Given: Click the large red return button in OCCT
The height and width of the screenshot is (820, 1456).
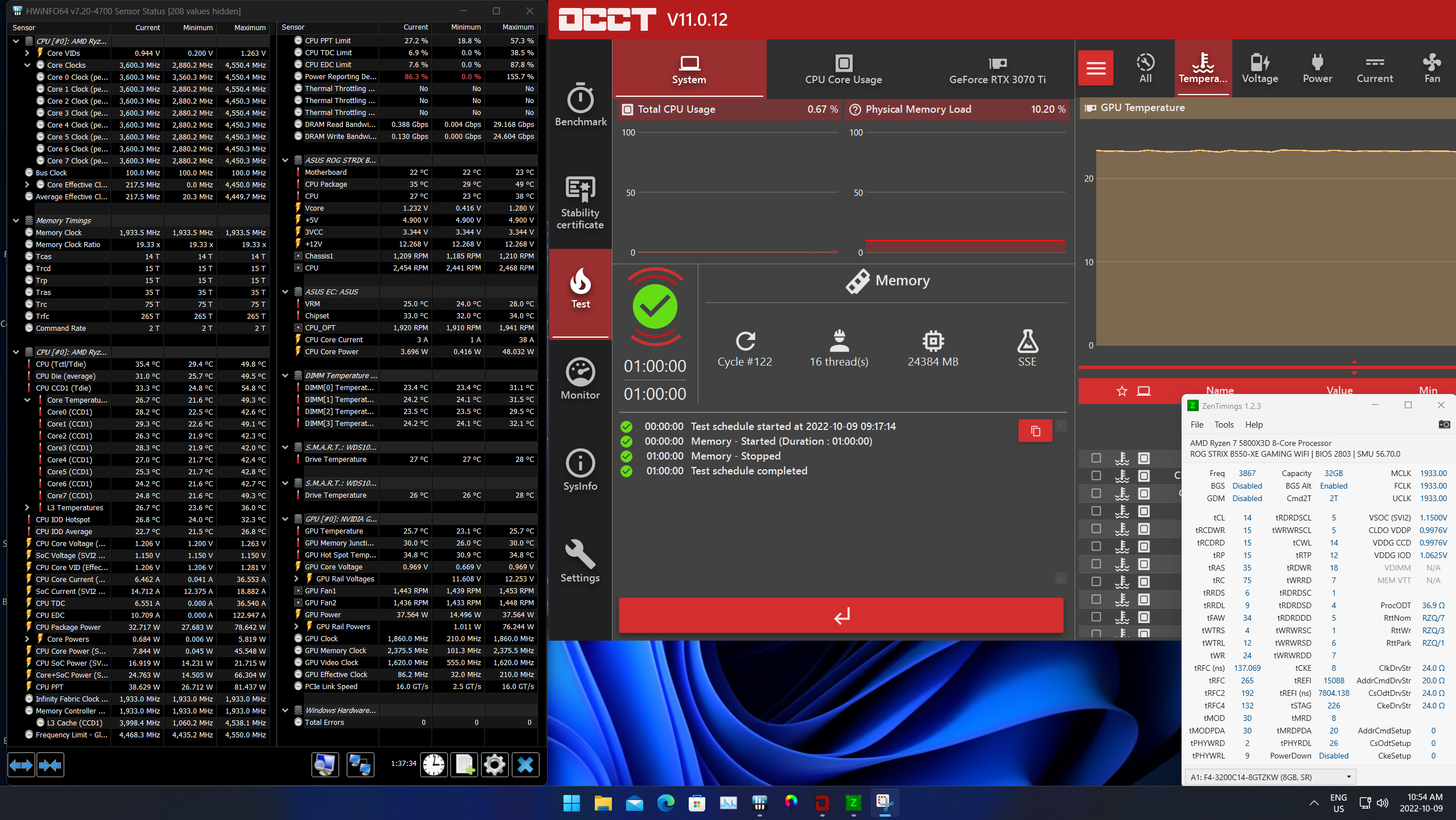Looking at the screenshot, I should point(841,615).
